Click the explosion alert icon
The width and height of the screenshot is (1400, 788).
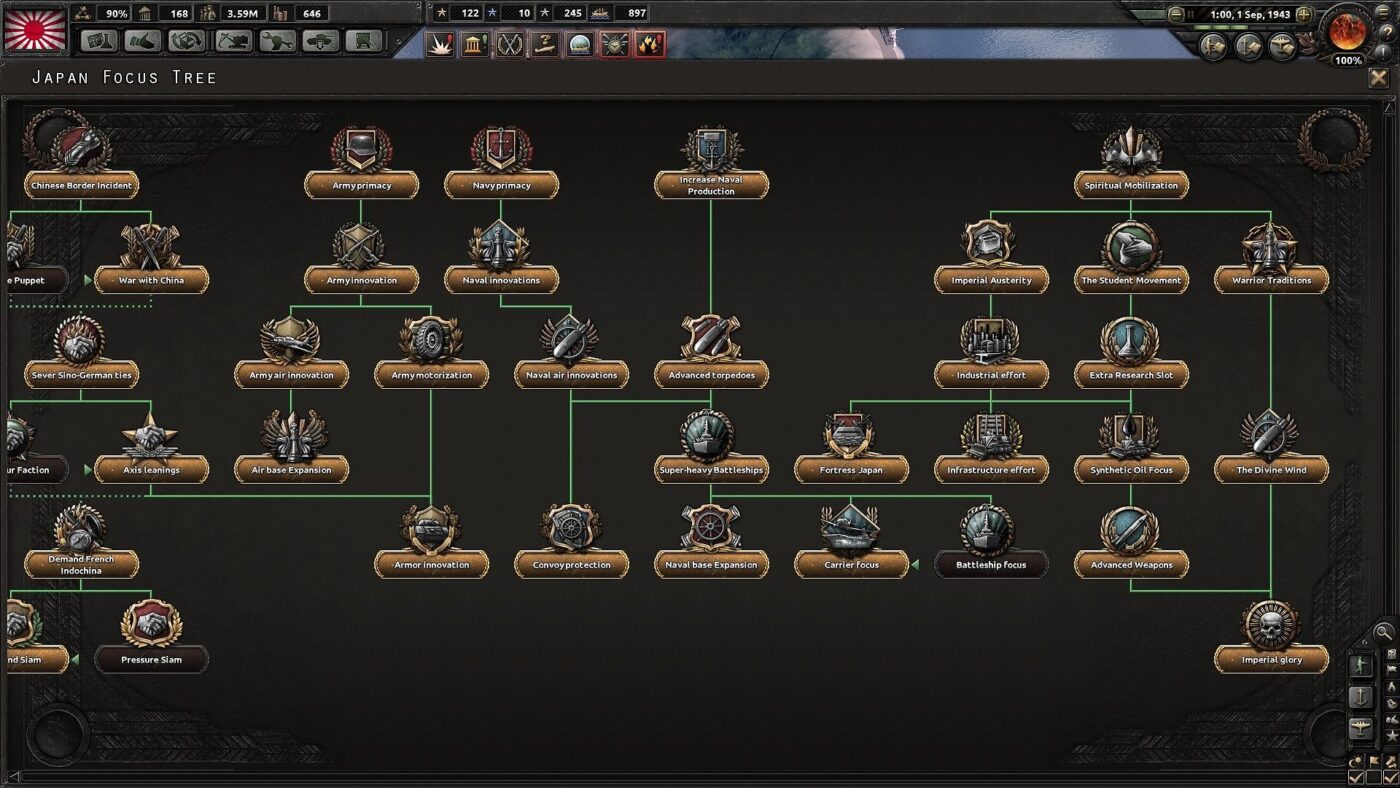click(440, 44)
